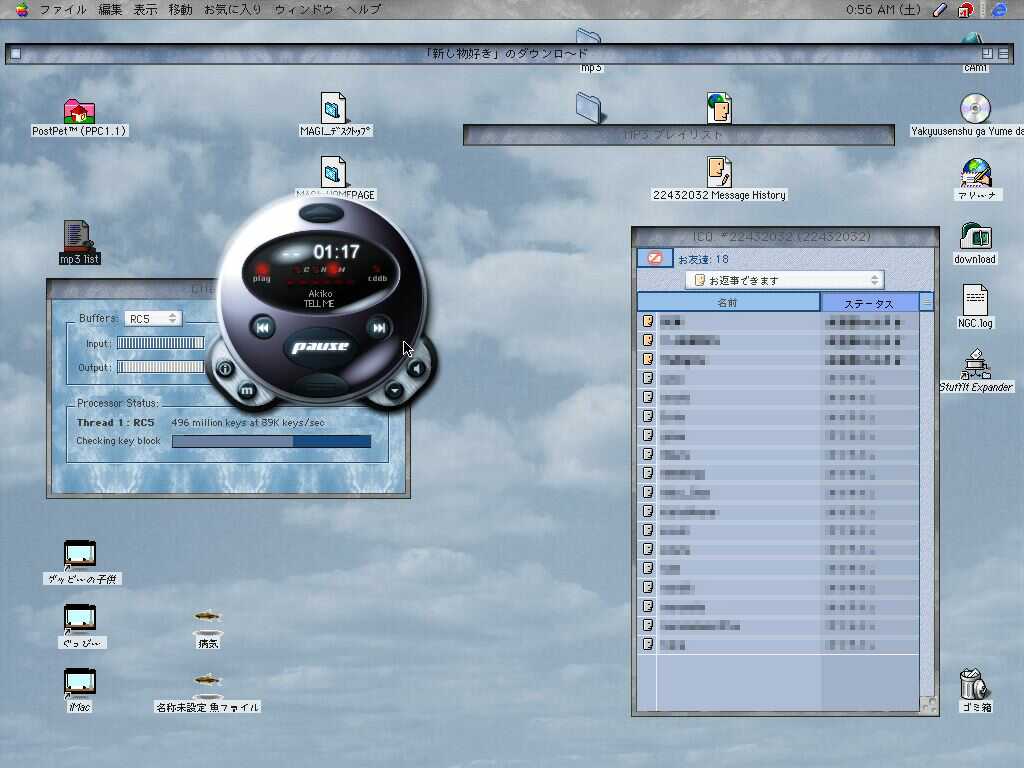Open the ゴミ箱 trash icon
Screen dimensions: 1024x768
[x=975, y=684]
